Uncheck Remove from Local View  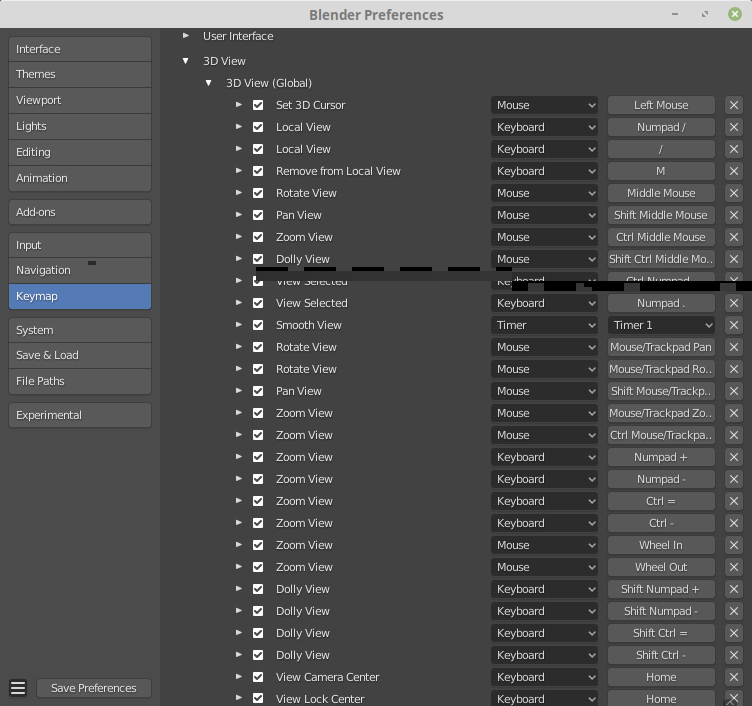258,171
